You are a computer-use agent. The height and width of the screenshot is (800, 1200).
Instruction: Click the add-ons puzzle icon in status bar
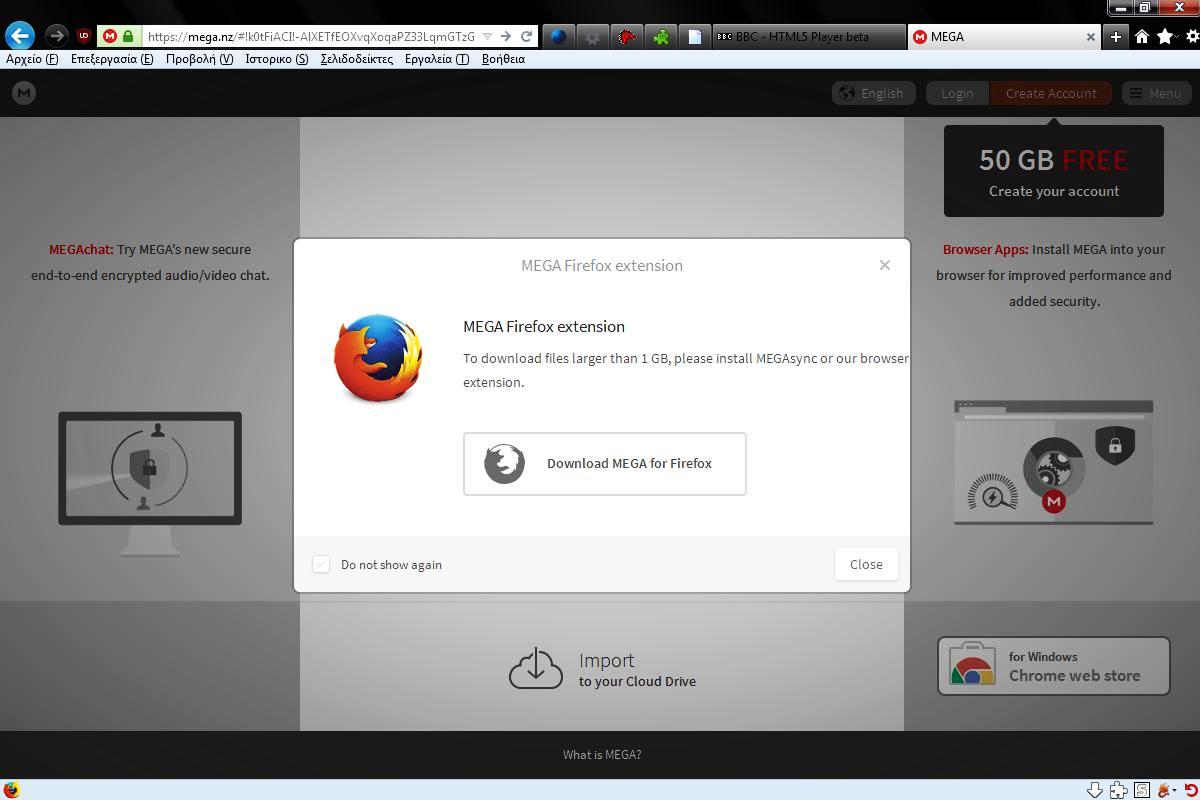tap(1118, 790)
